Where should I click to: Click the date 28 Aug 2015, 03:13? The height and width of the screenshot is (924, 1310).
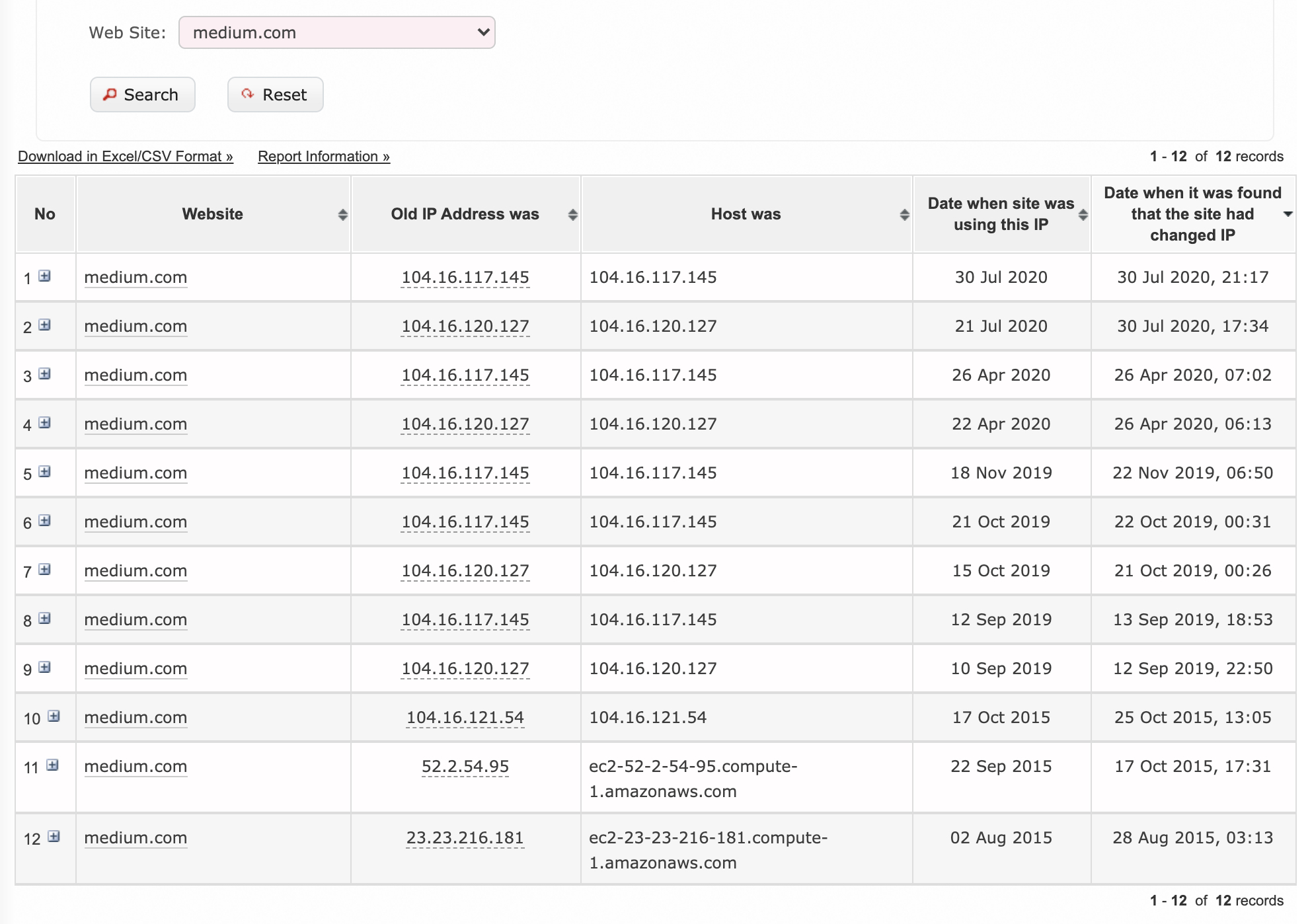point(1193,838)
